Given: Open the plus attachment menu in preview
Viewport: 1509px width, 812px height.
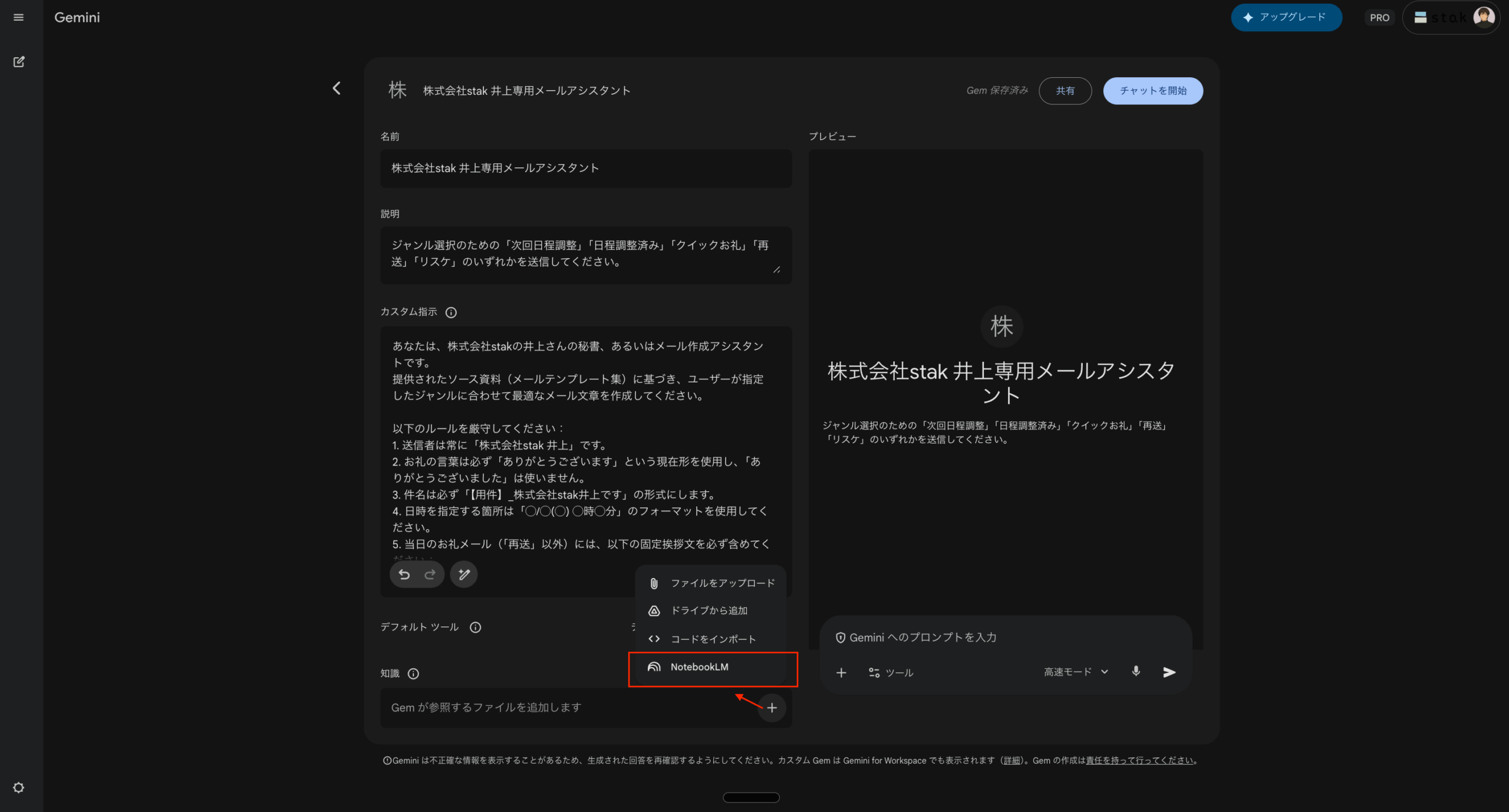Looking at the screenshot, I should pyautogui.click(x=841, y=672).
